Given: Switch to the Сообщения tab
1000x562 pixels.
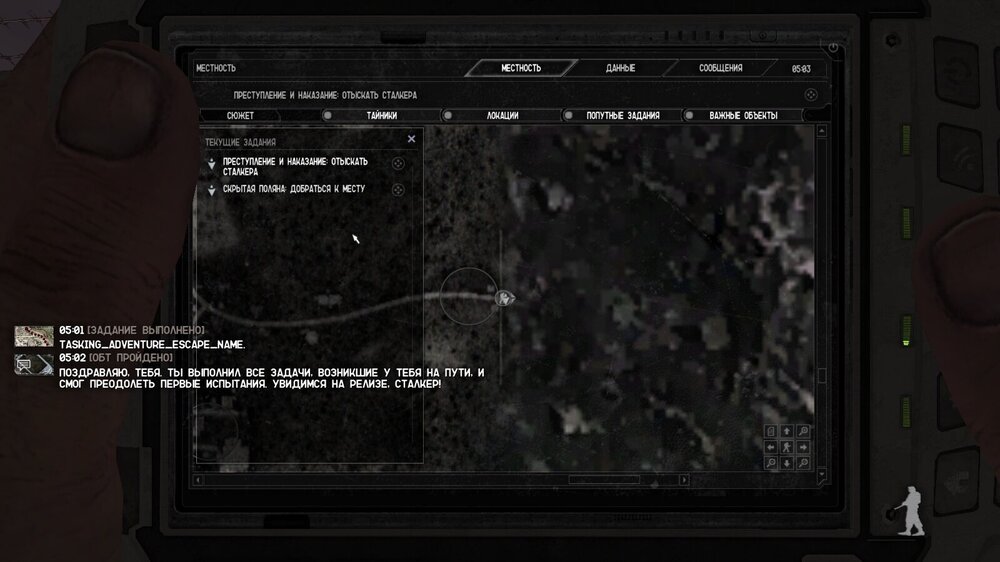Looking at the screenshot, I should coord(720,68).
